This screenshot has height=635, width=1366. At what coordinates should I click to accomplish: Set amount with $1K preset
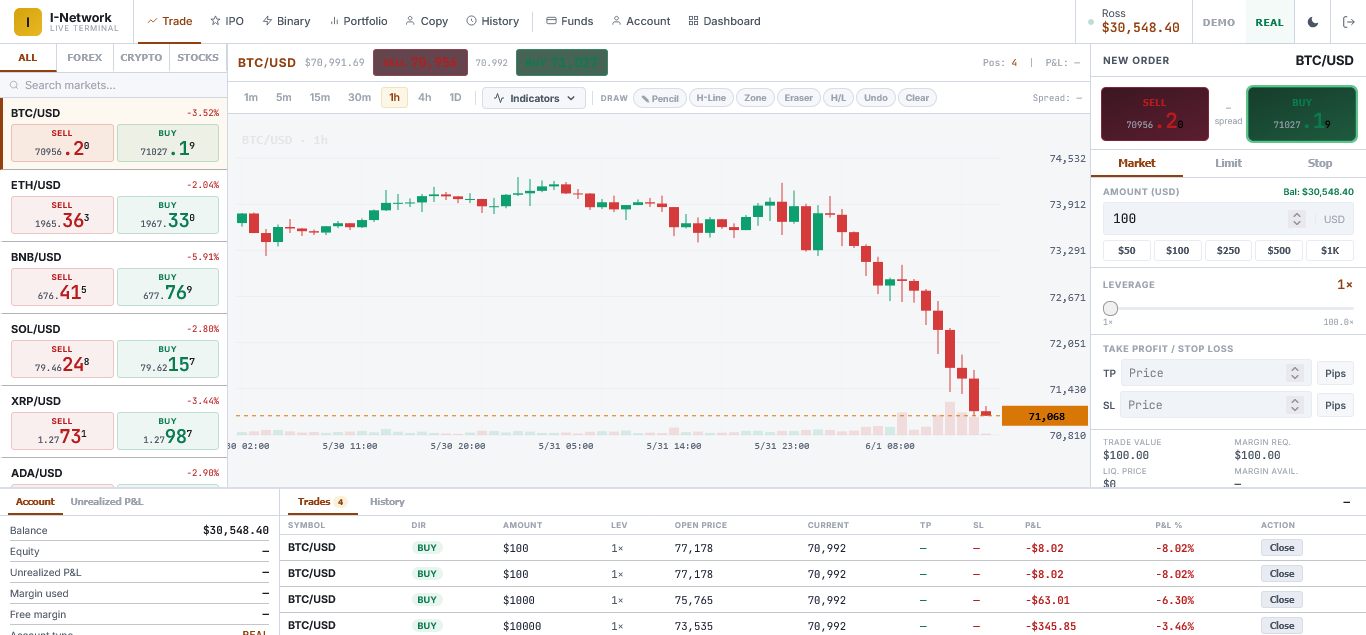click(1330, 251)
